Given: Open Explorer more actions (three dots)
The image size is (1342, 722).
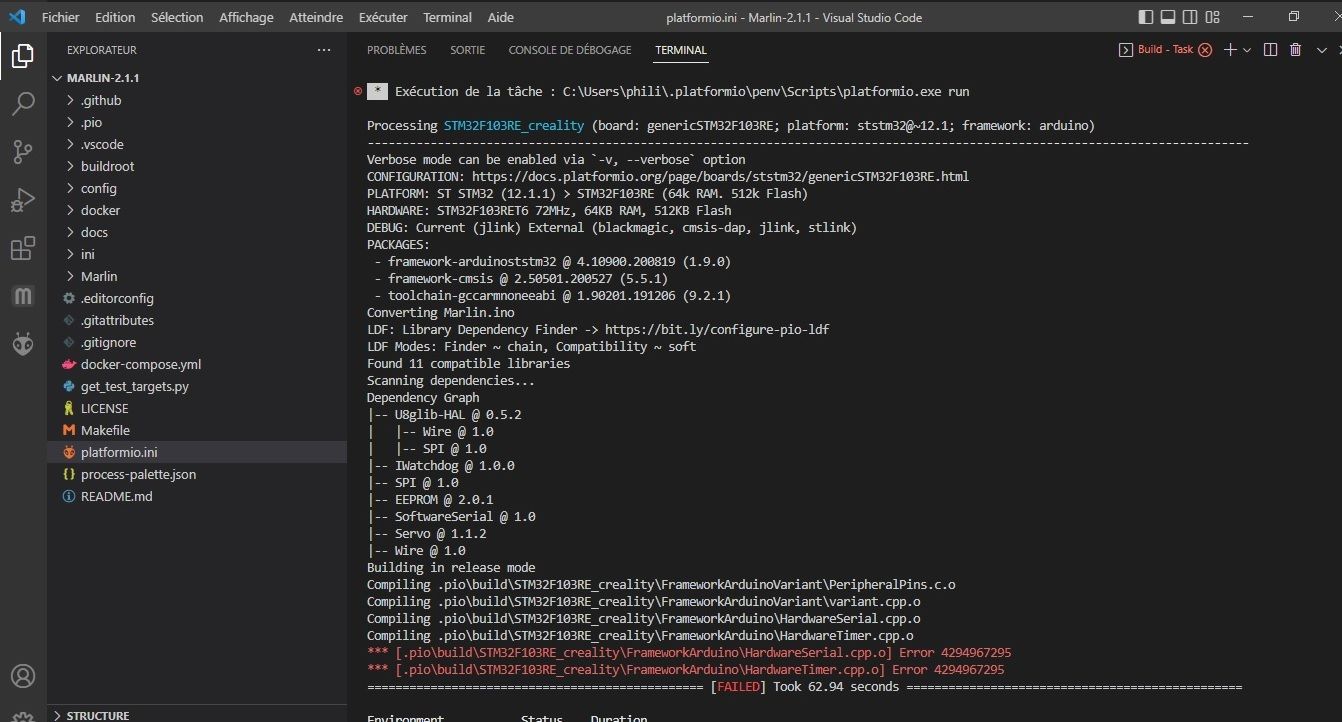Looking at the screenshot, I should (x=323, y=50).
